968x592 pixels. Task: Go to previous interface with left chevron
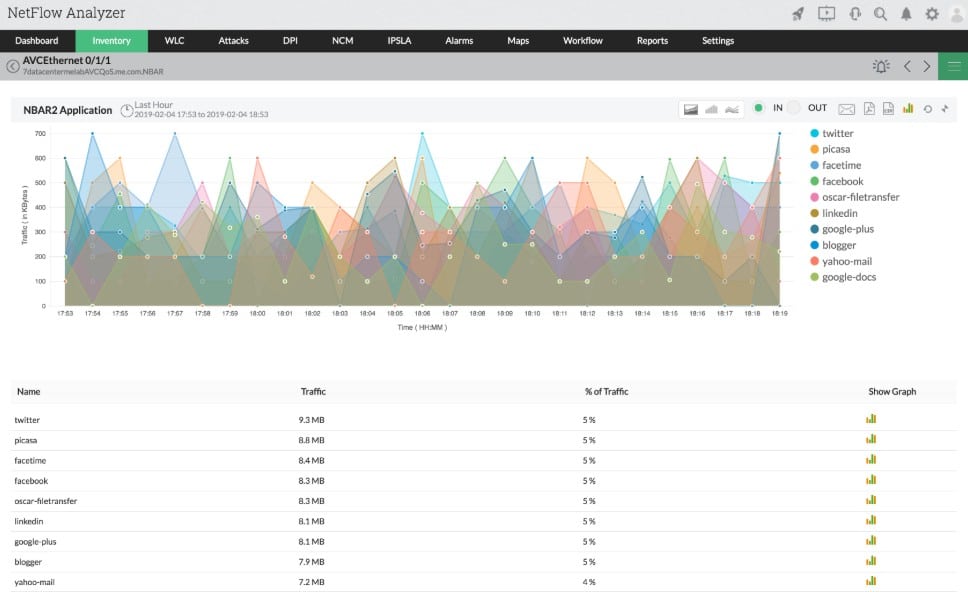point(907,66)
